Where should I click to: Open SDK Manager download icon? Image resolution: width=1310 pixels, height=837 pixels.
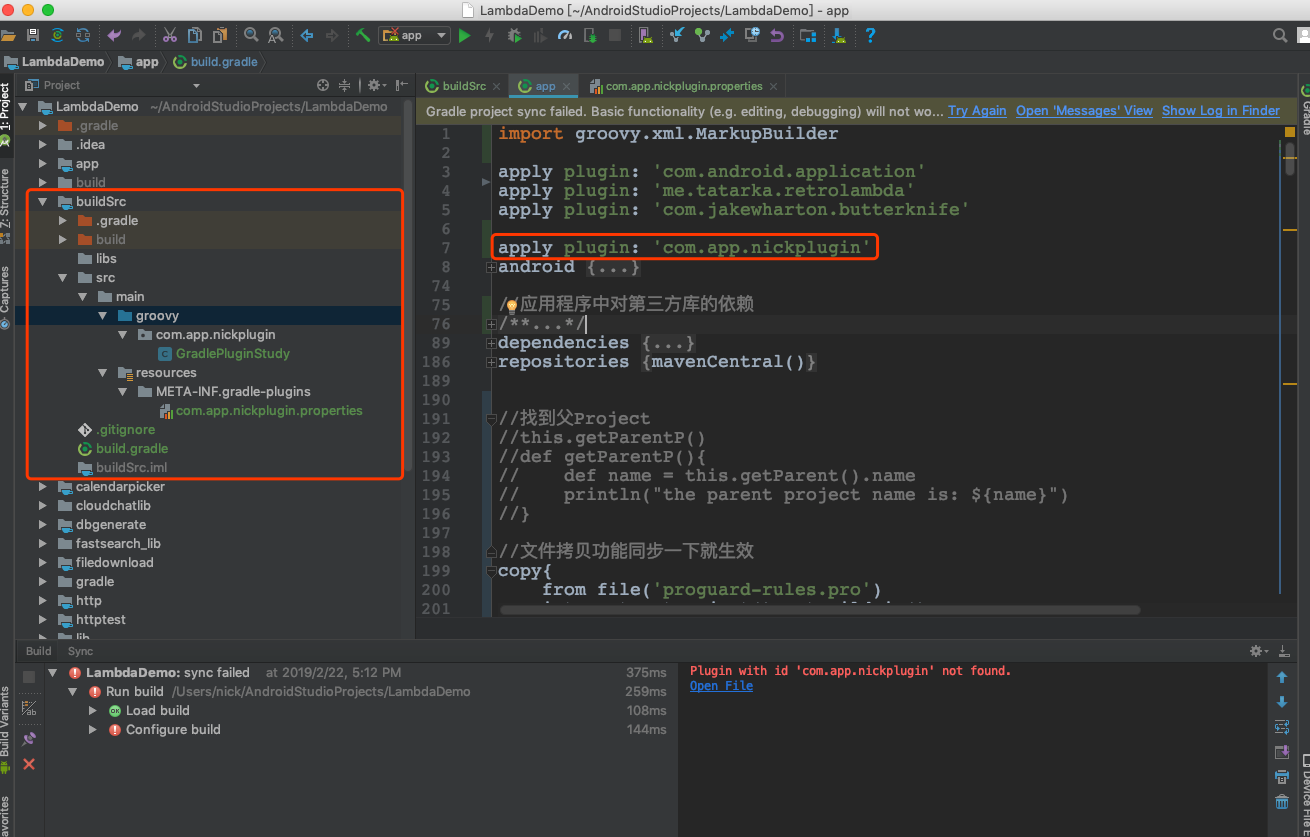[x=839, y=35]
